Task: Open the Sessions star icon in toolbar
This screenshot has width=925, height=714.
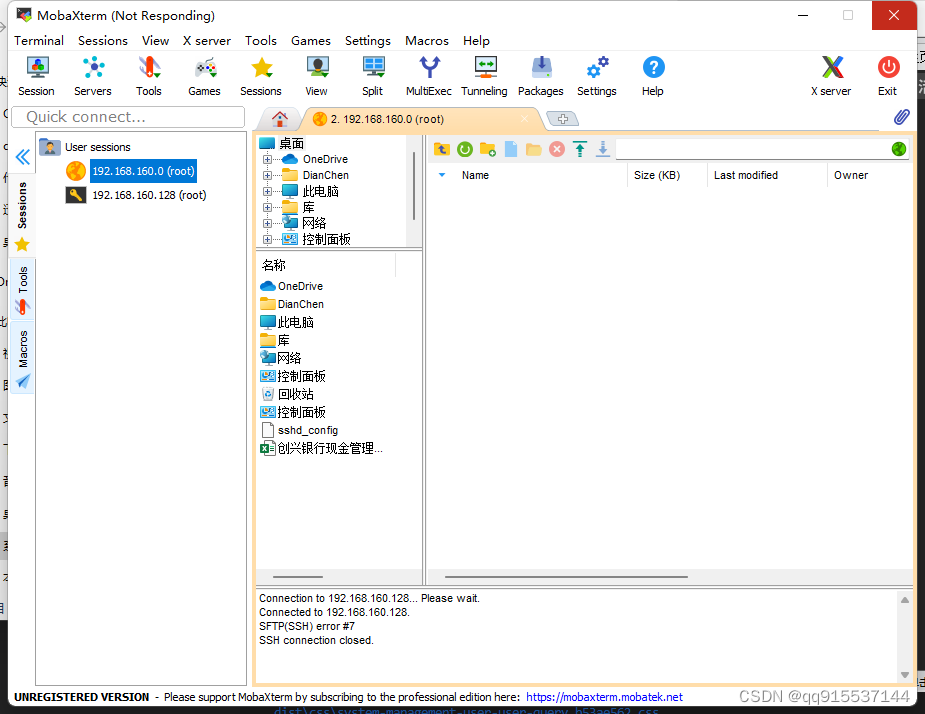Action: [x=261, y=76]
